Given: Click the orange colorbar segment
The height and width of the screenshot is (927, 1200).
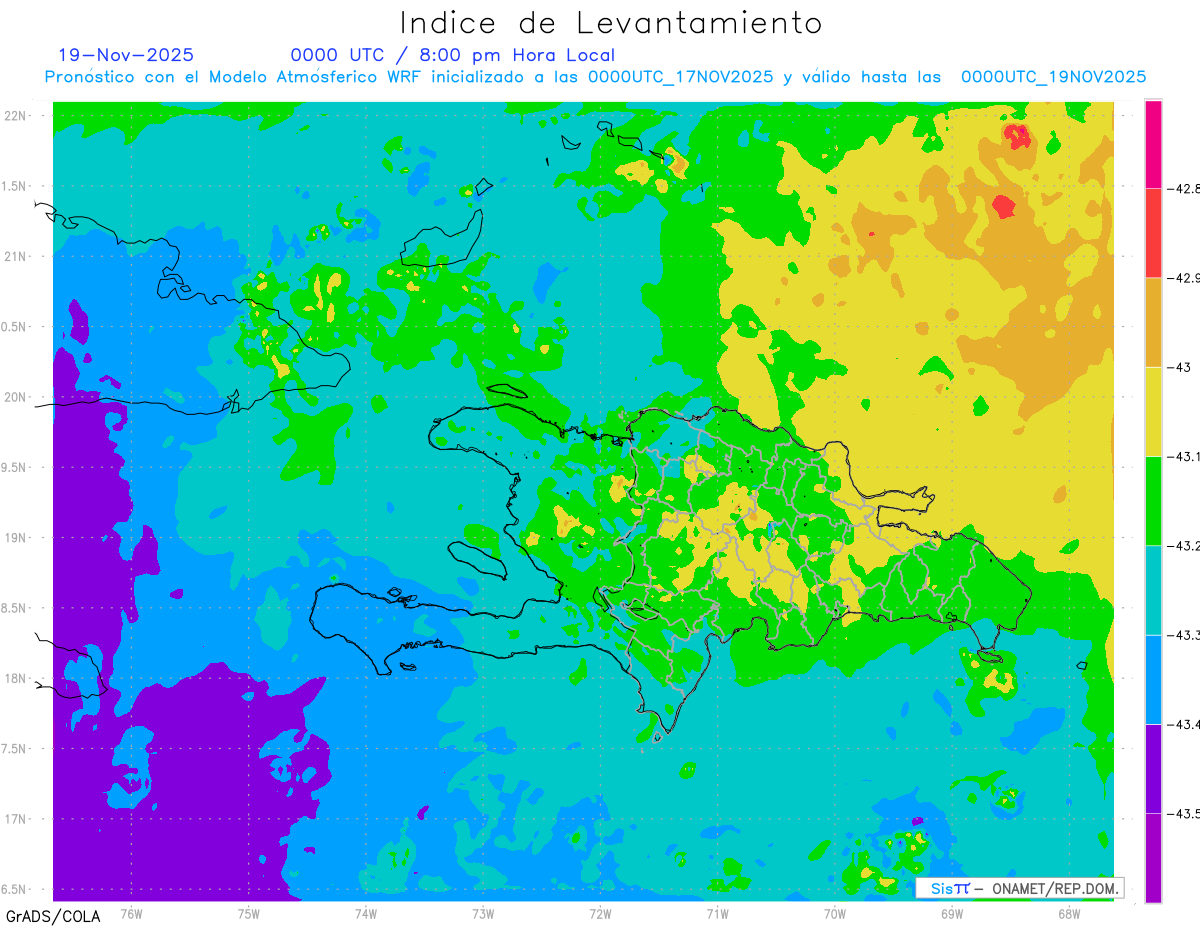Looking at the screenshot, I should tap(1153, 322).
